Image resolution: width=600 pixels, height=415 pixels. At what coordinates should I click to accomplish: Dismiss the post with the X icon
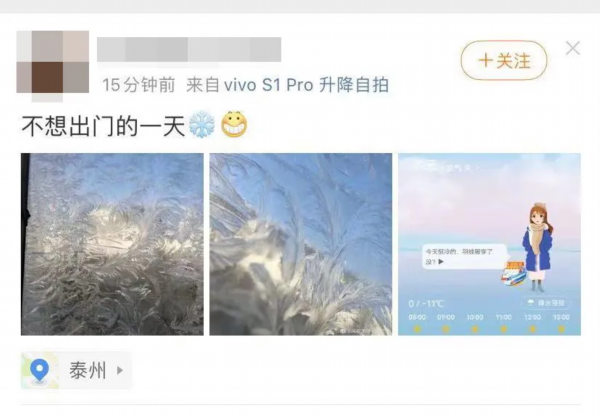573,49
